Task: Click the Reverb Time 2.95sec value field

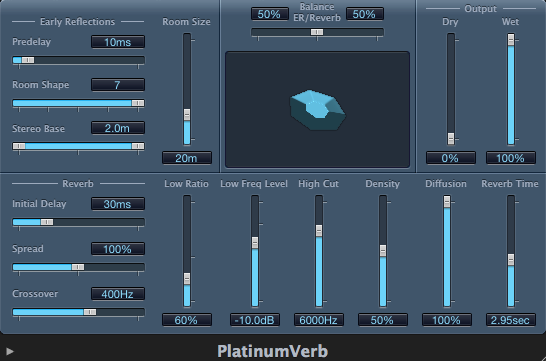Action: (x=511, y=320)
